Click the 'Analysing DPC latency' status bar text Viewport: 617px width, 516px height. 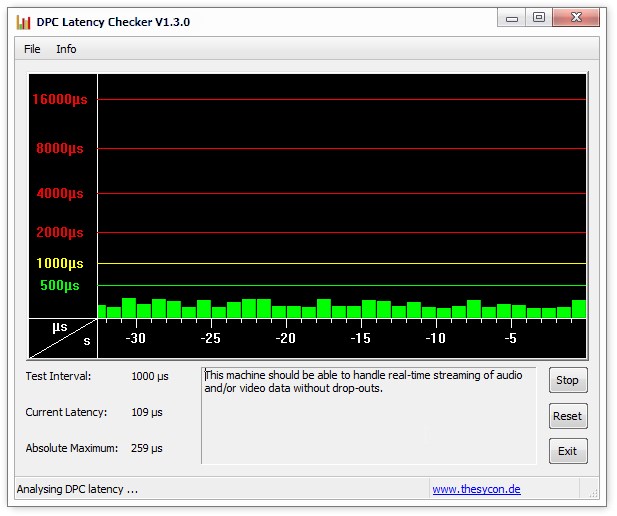77,489
